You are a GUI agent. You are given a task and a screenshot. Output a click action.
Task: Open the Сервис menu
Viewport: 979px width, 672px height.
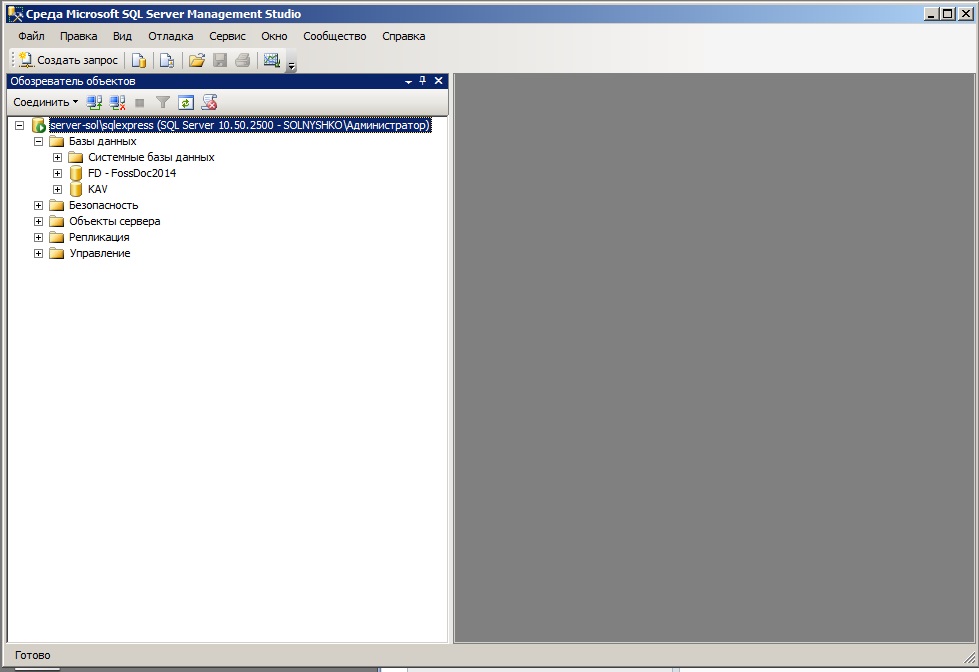point(227,36)
